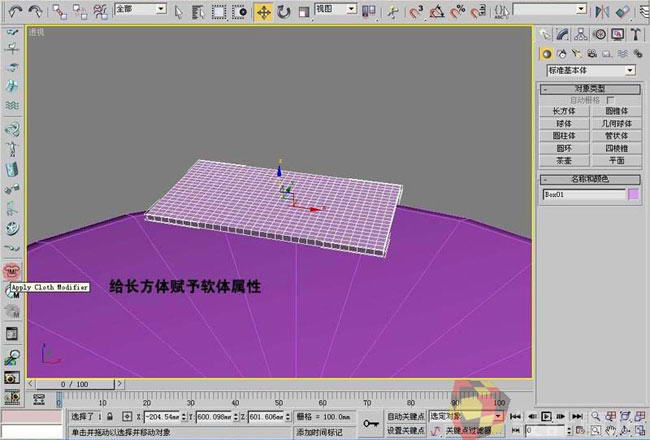
Task: Toggle the 3D Snaps magnet icon
Action: coord(416,12)
